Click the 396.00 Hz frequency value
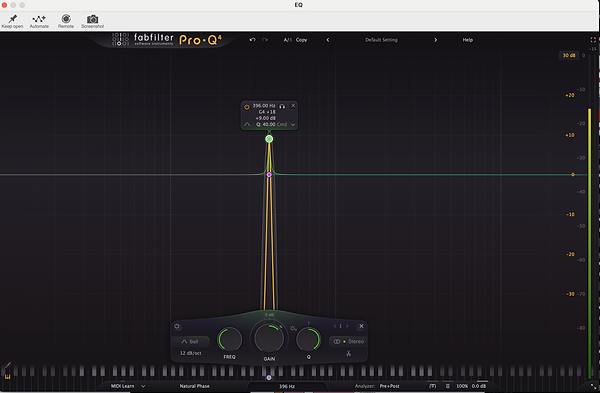 (x=264, y=106)
